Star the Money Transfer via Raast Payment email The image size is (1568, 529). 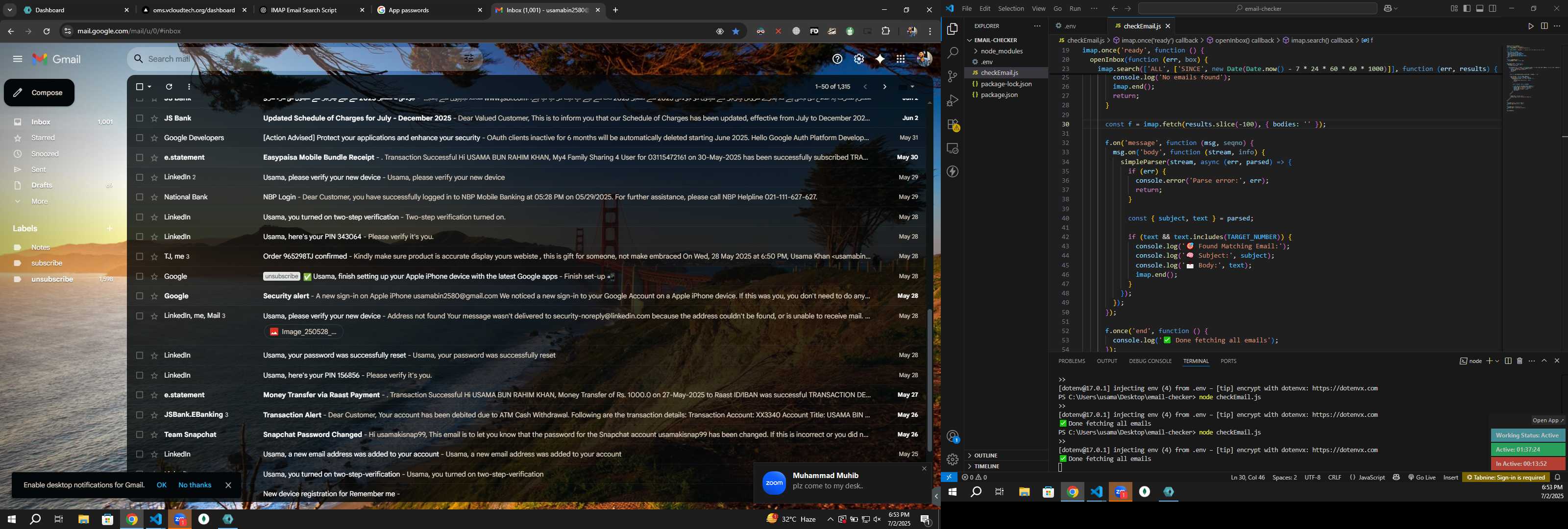[155, 395]
